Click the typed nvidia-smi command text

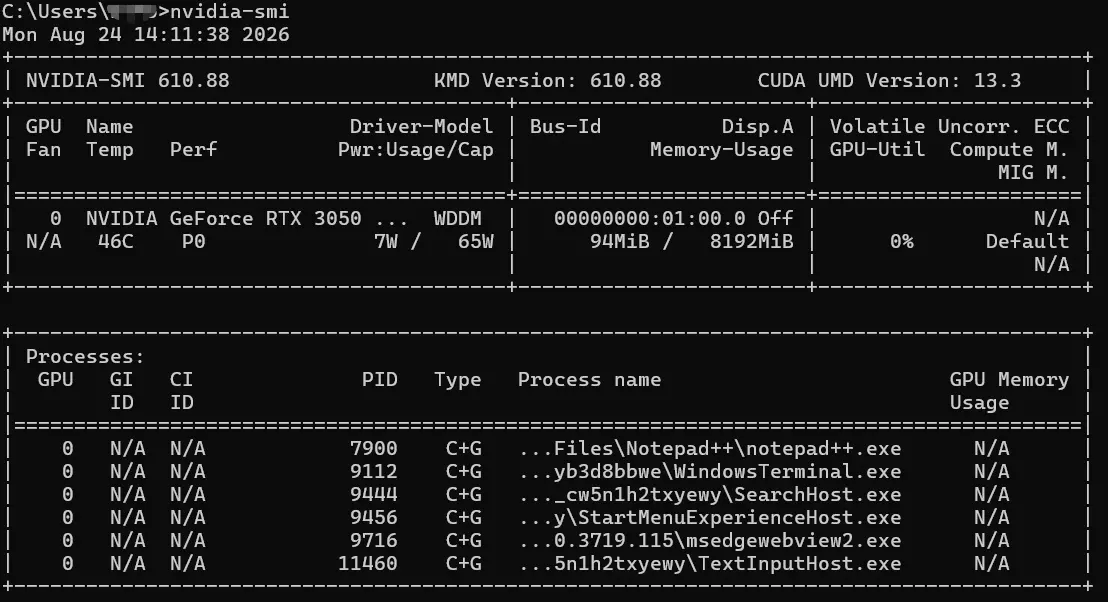(x=230, y=11)
